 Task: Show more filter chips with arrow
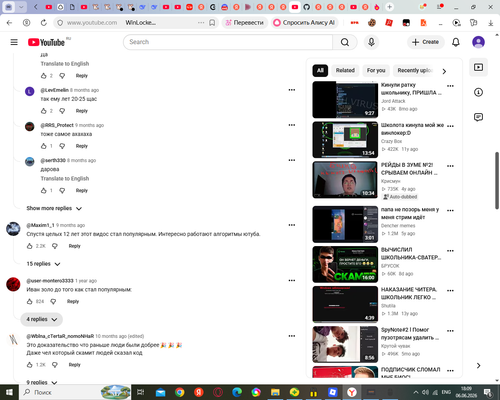point(444,71)
